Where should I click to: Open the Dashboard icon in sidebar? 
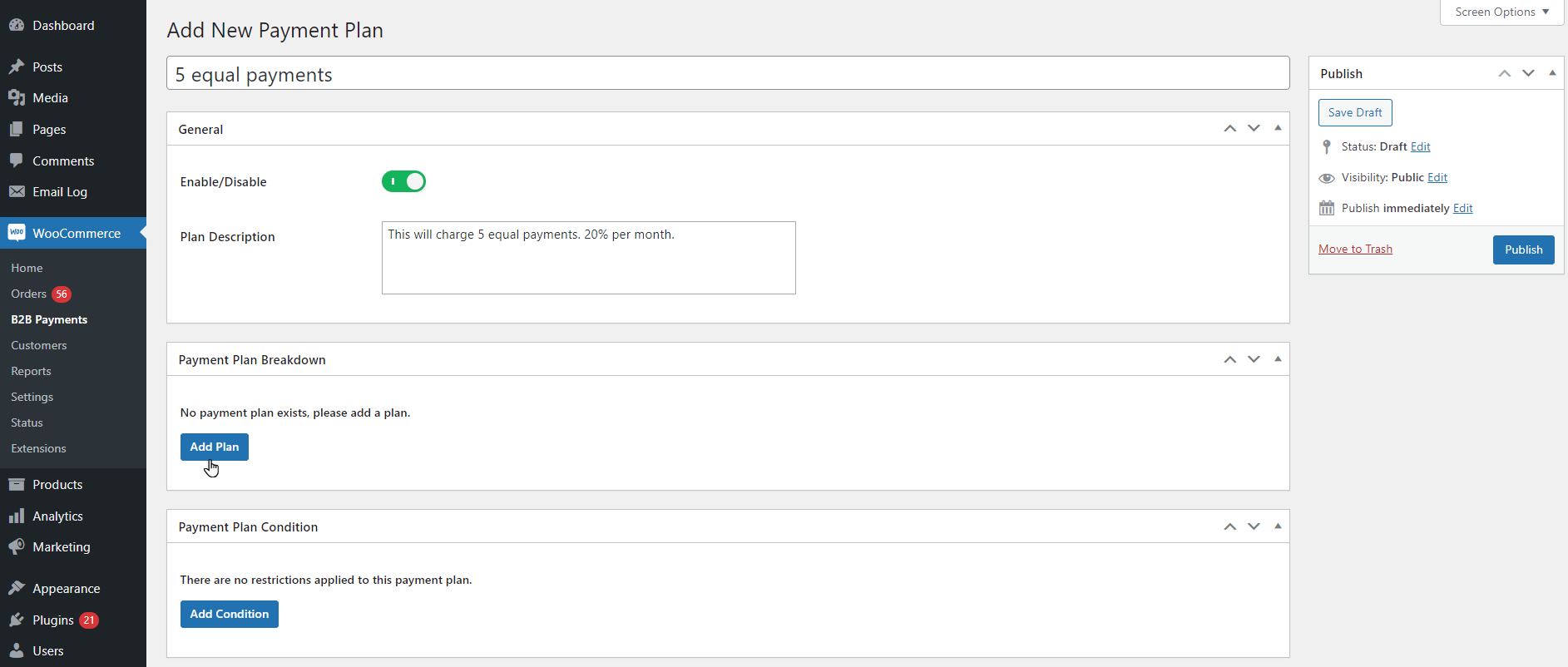tap(17, 26)
